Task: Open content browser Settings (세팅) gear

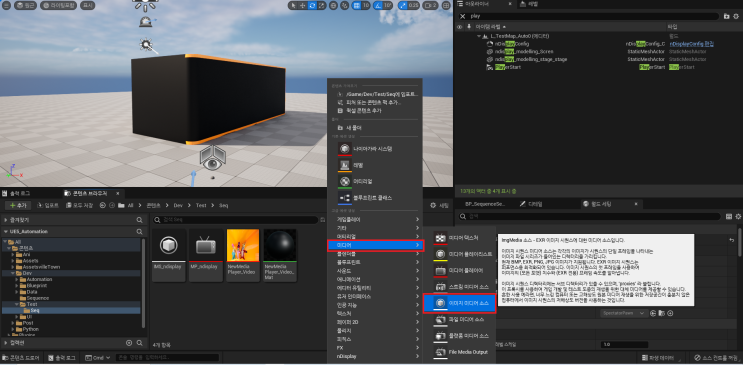Action: point(439,205)
